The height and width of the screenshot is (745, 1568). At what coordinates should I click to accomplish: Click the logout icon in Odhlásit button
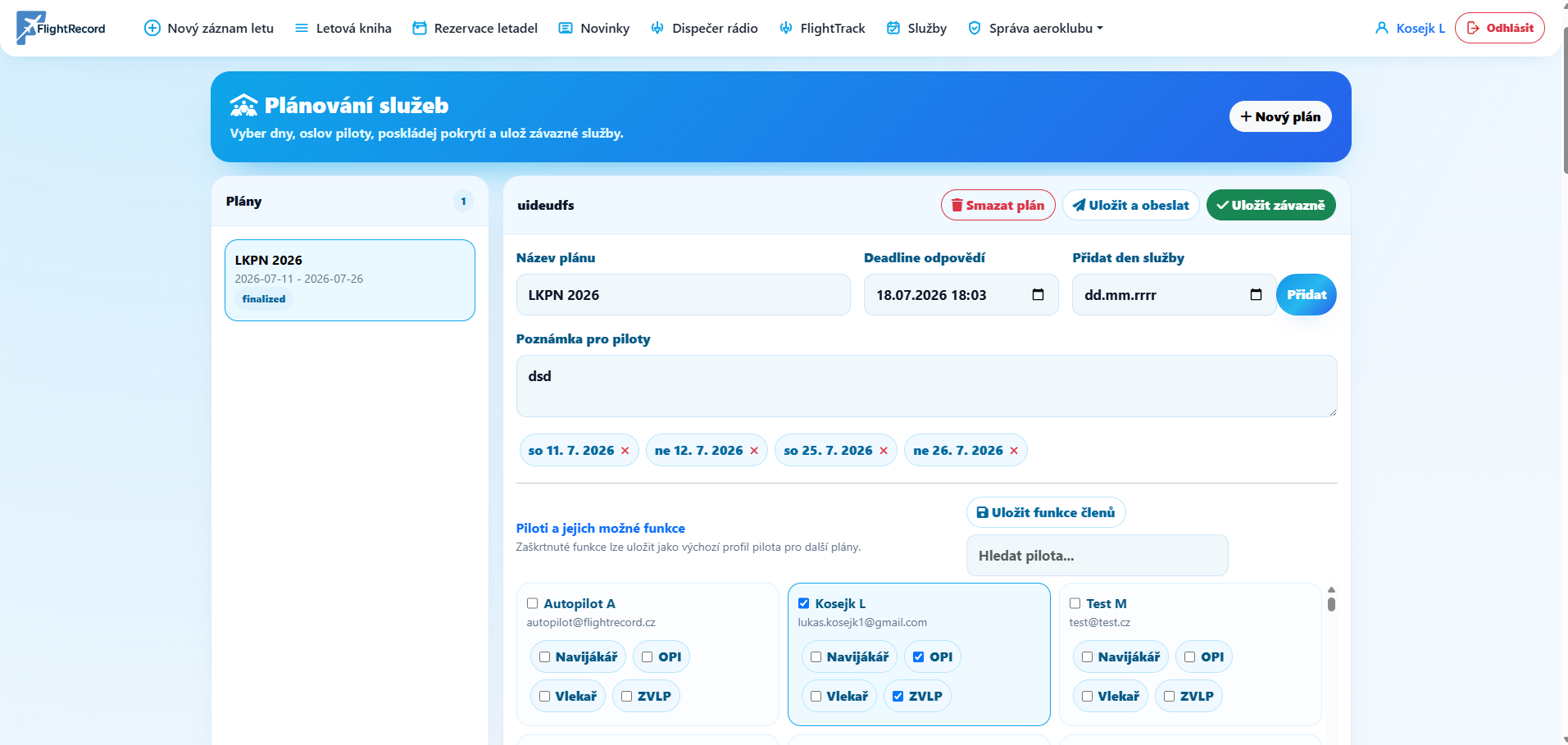click(1473, 28)
